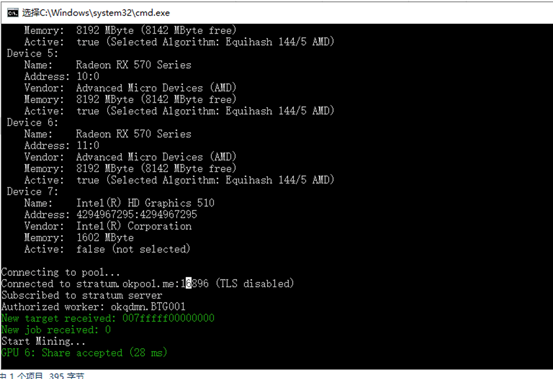Click the 'Subscribed to stratum server' line
Image resolution: width=553 pixels, height=379 pixels.
(82, 295)
